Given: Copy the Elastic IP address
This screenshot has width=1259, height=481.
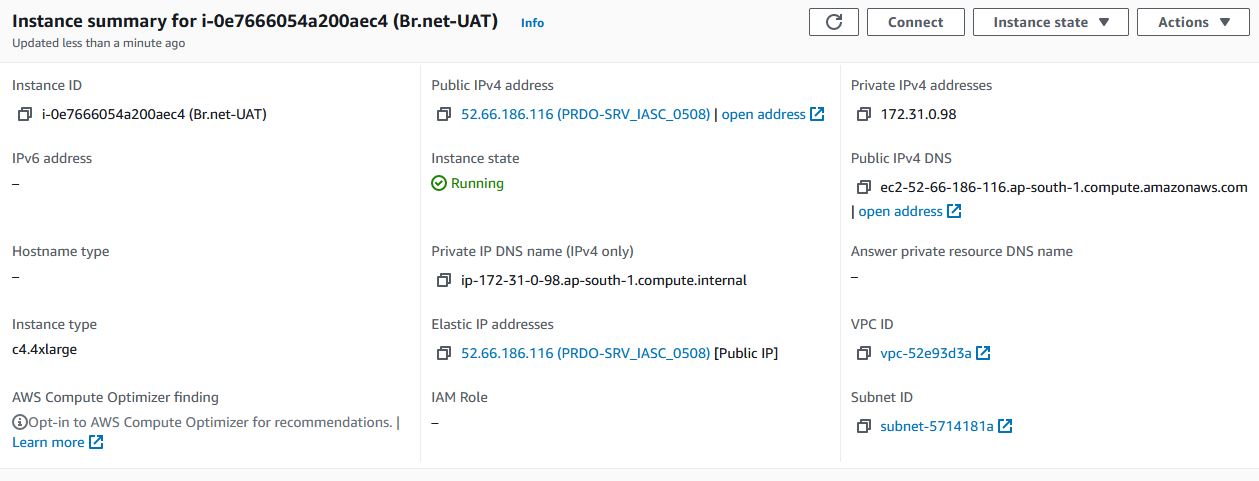Looking at the screenshot, I should pos(444,353).
